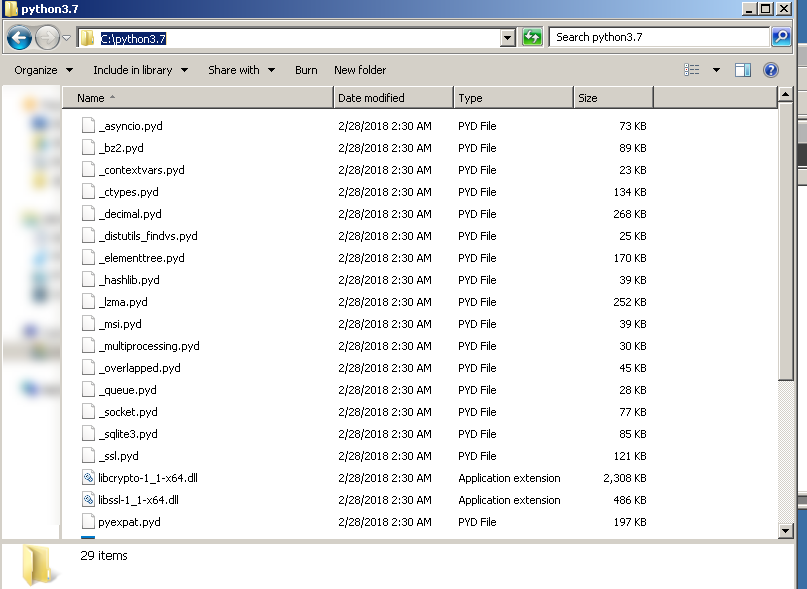Viewport: 807px width, 589px height.
Task: Select the _lzma.pyd file icon
Action: [89, 302]
